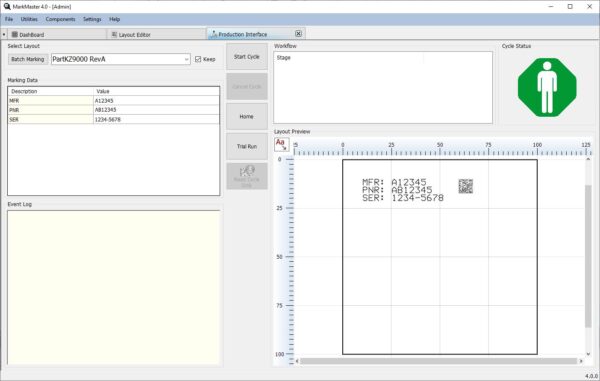600x381 pixels.
Task: Click the text font 'Aa' preview icon
Action: click(282, 145)
